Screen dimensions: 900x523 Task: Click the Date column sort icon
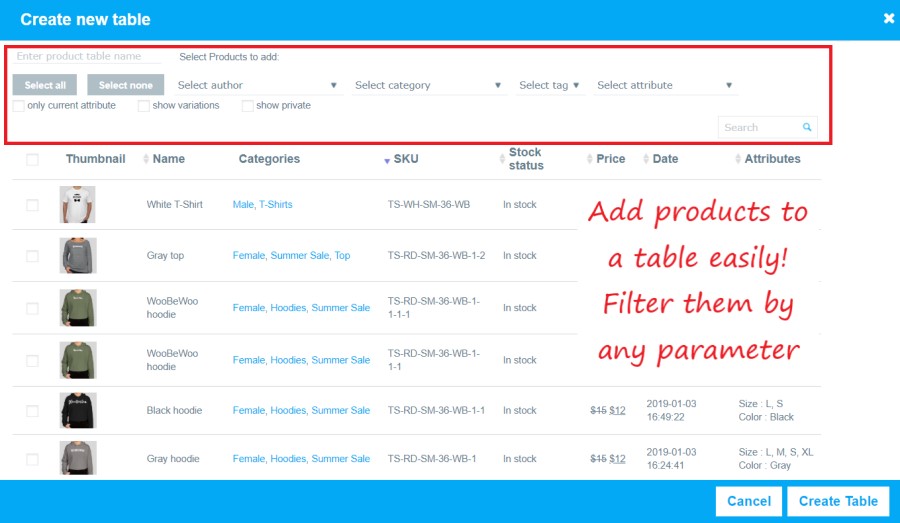tap(646, 159)
